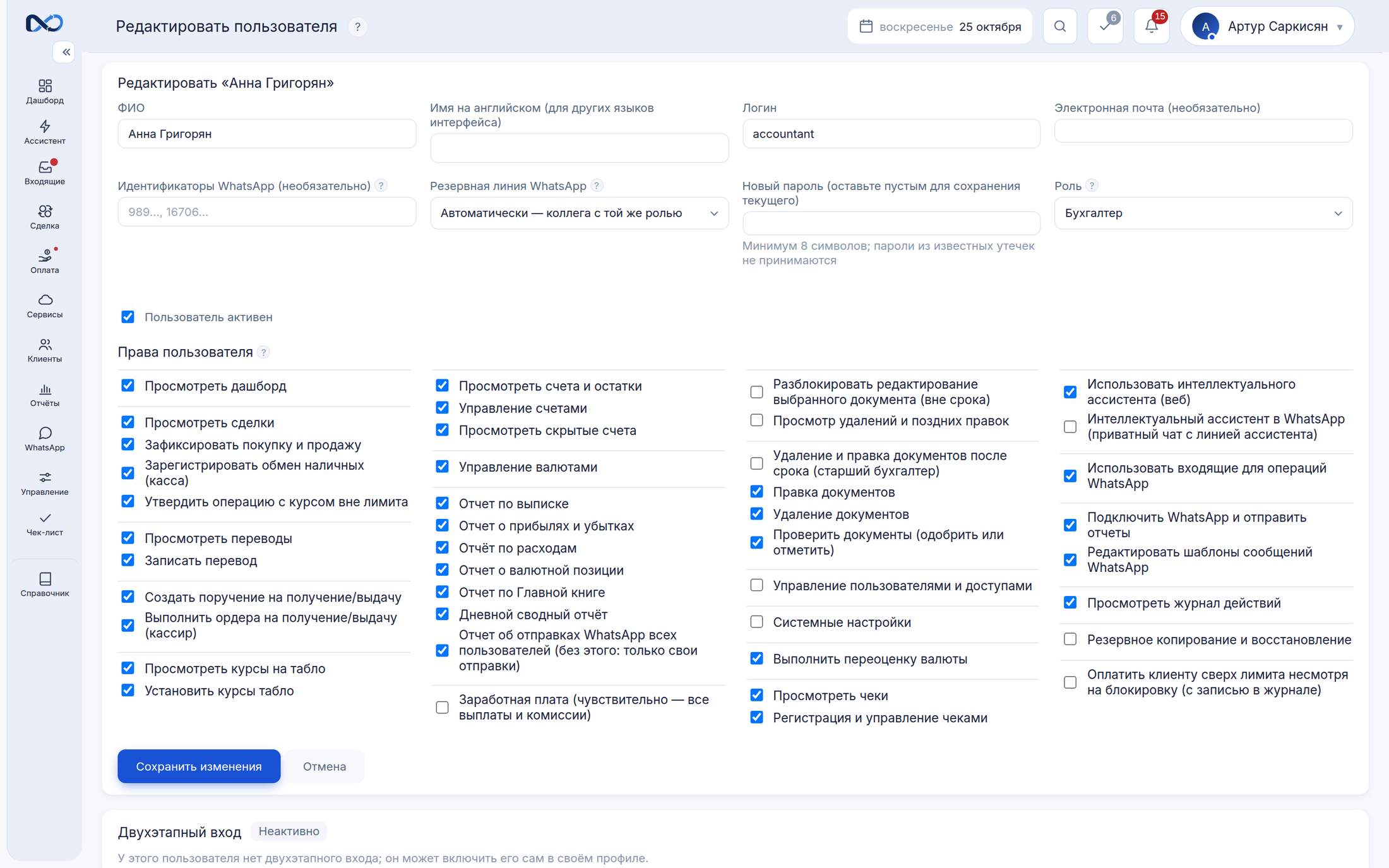Enable Резервное копирование и восстановление checkbox
The image size is (1389, 868).
[1070, 639]
